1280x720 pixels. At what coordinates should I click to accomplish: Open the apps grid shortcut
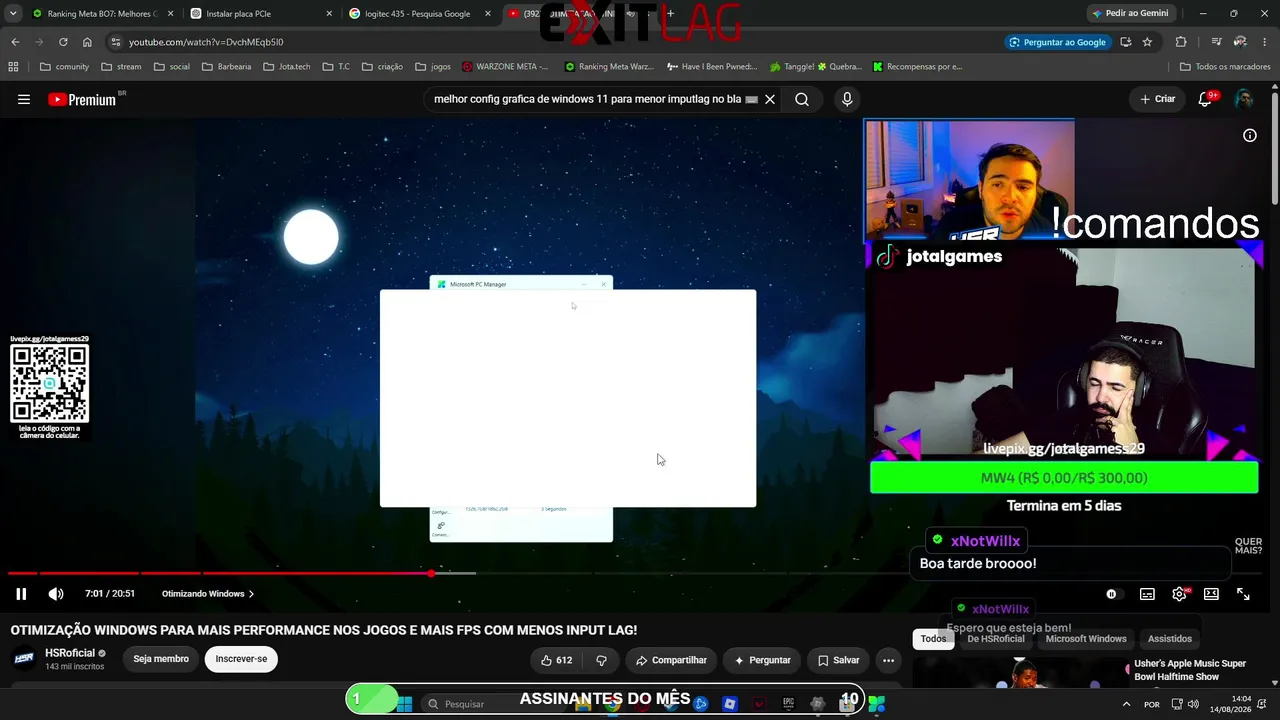pyautogui.click(x=13, y=67)
